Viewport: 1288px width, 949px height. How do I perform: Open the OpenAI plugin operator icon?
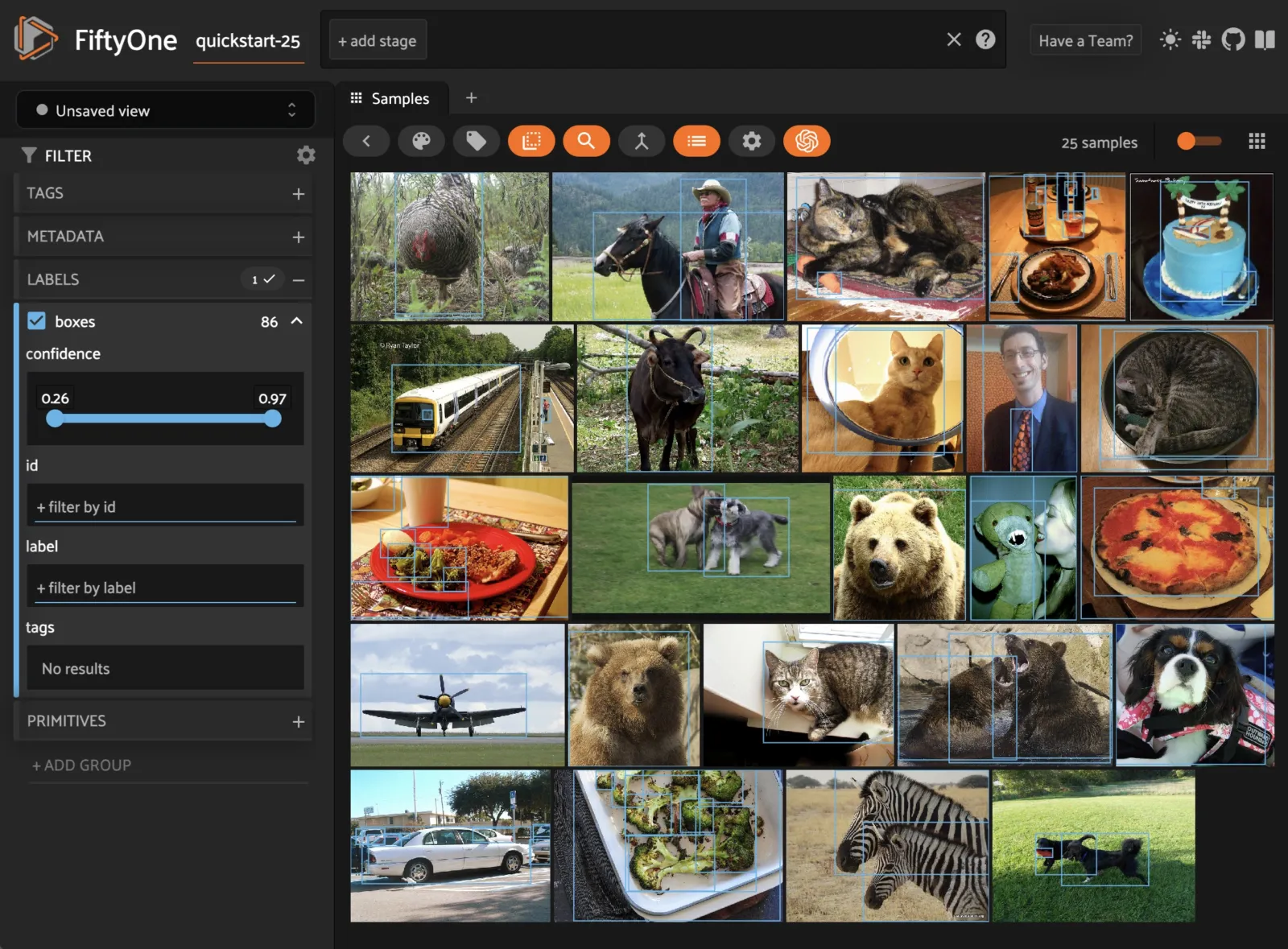[x=807, y=142]
